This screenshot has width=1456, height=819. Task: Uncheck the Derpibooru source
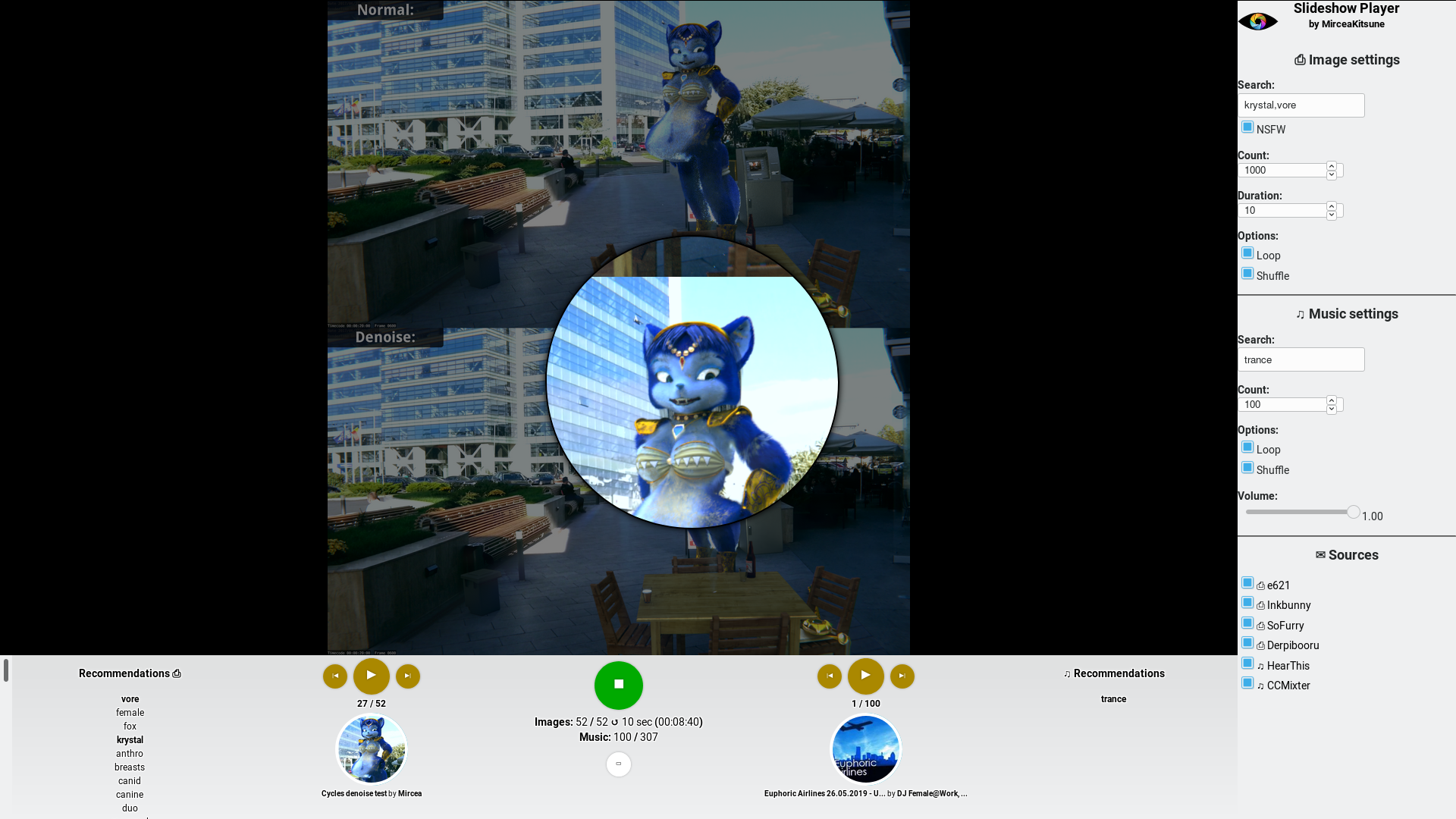1247,643
